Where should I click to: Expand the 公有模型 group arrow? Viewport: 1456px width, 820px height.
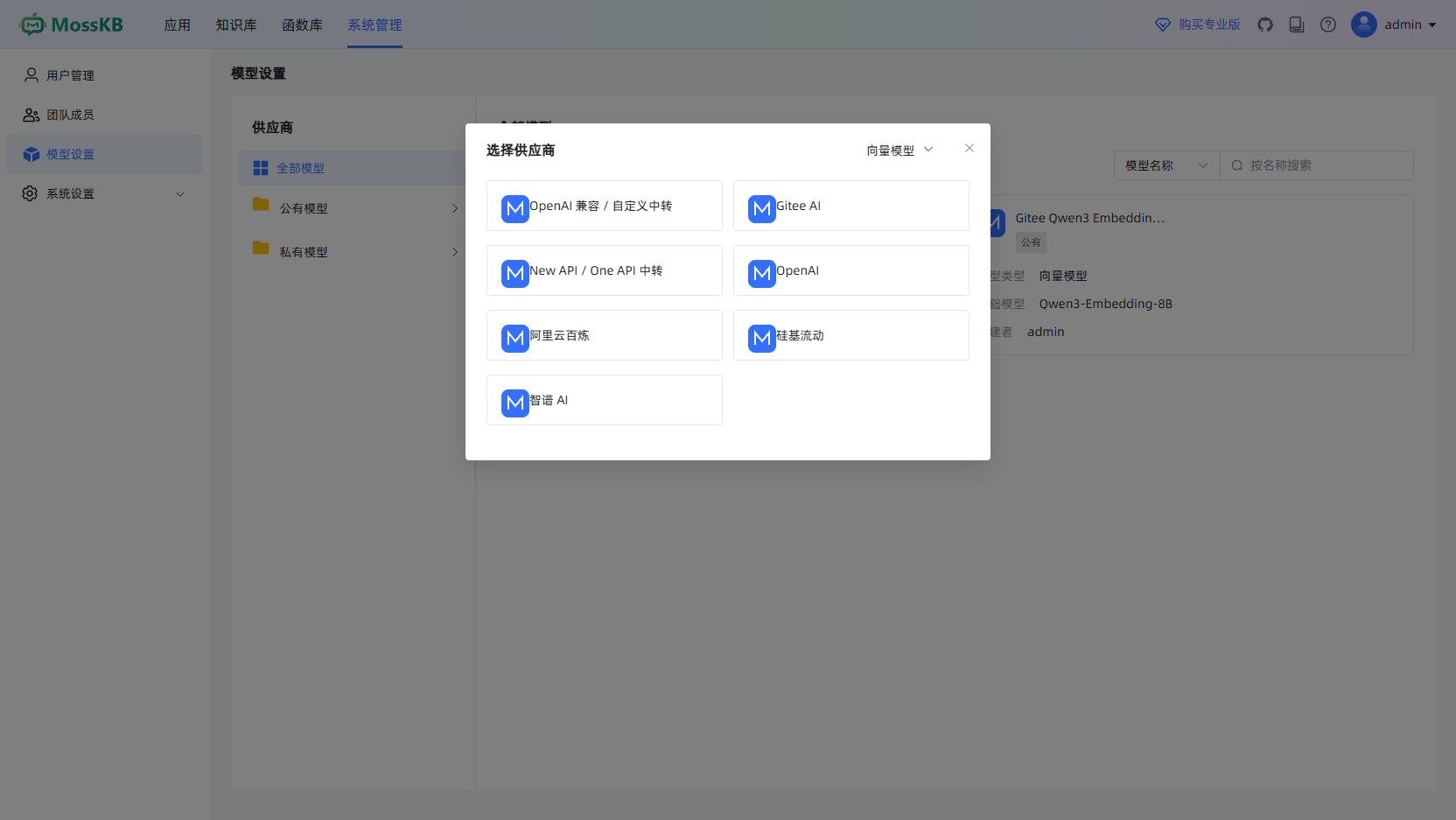pyautogui.click(x=455, y=208)
